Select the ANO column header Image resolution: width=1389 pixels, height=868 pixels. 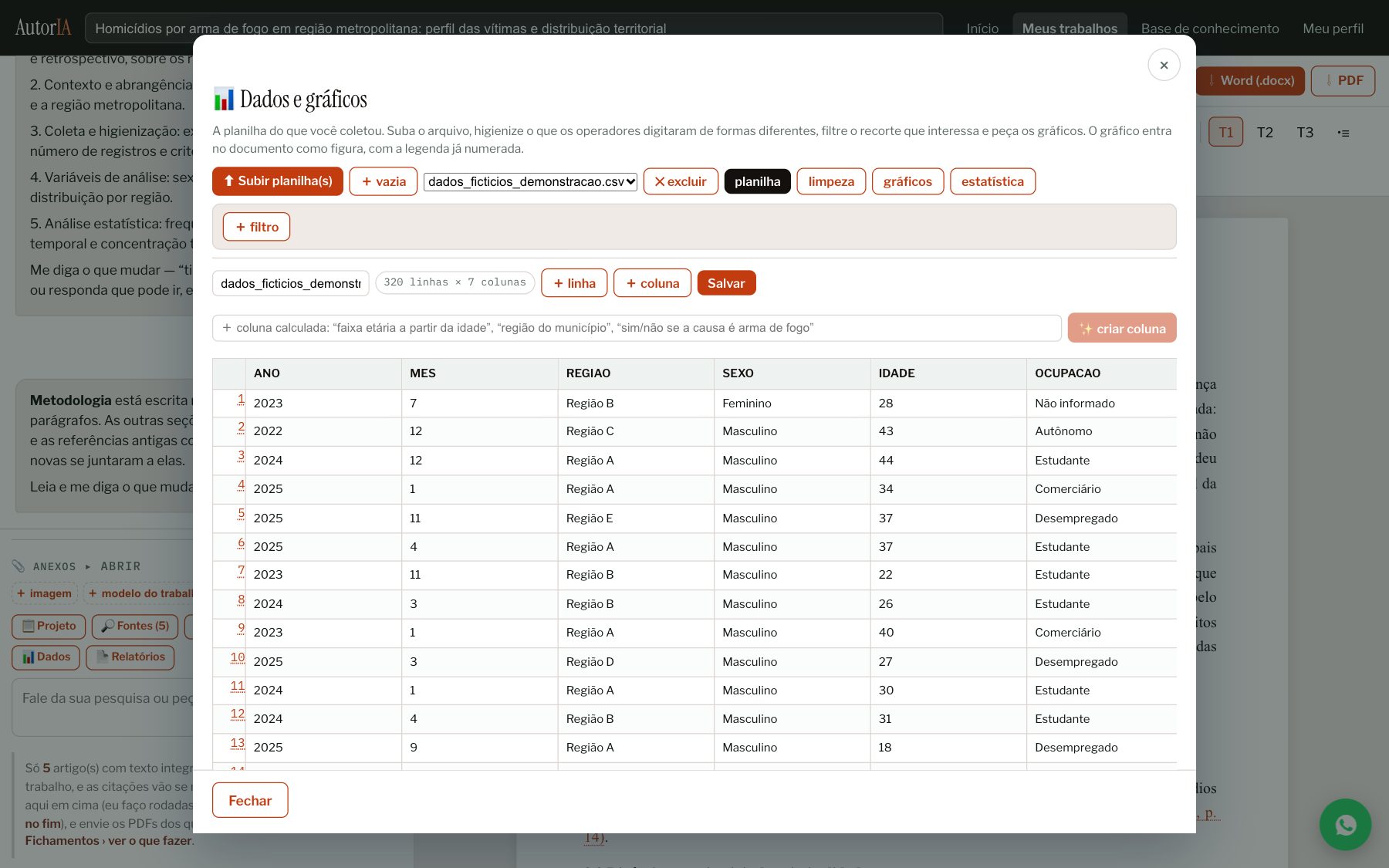[x=323, y=373]
